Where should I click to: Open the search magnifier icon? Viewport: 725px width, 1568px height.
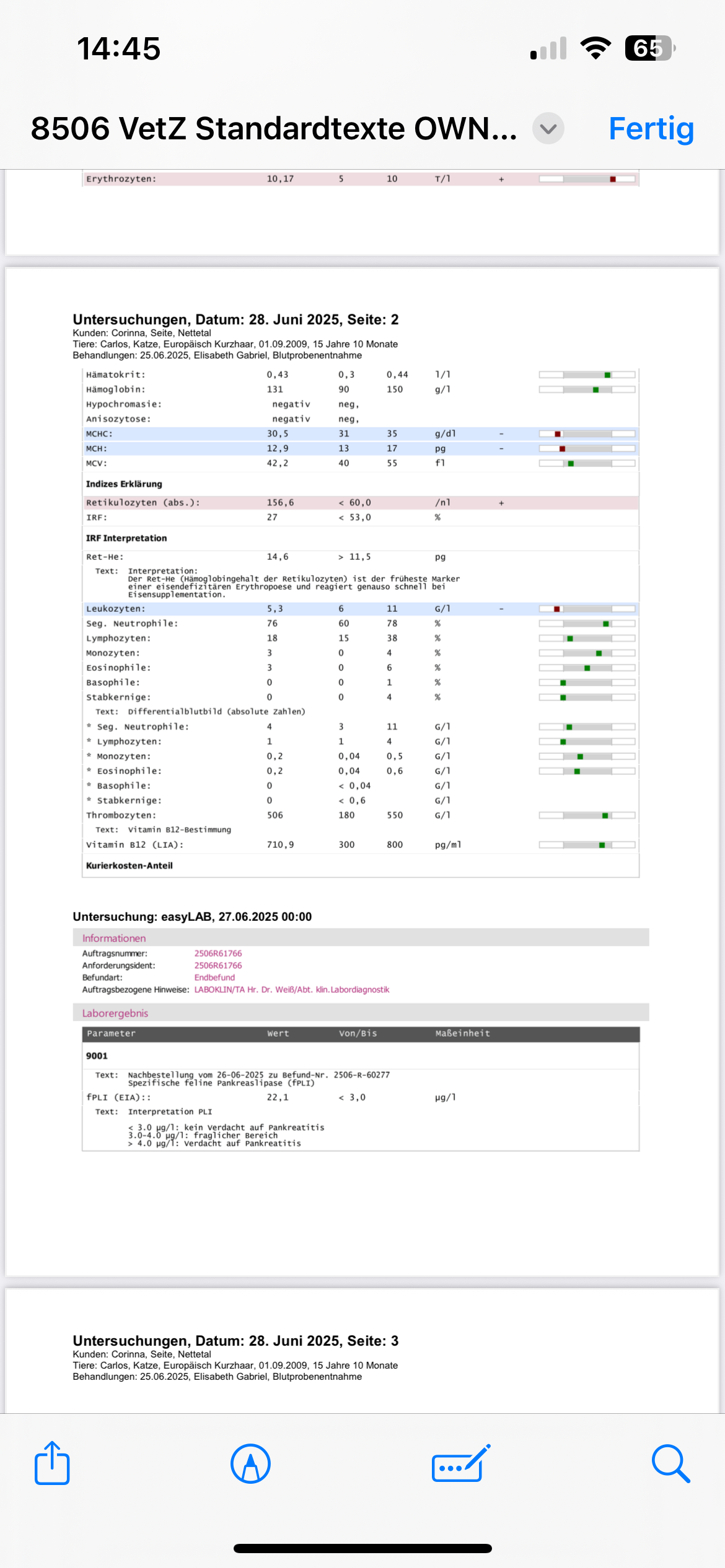click(x=670, y=1464)
